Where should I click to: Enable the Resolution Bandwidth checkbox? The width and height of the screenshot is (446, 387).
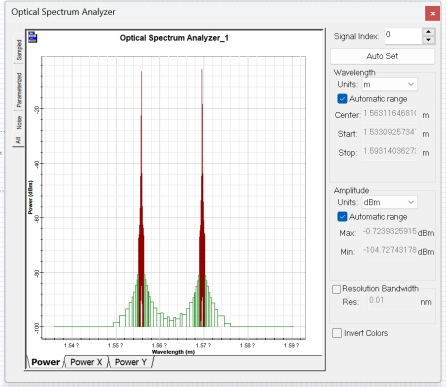coord(336,289)
